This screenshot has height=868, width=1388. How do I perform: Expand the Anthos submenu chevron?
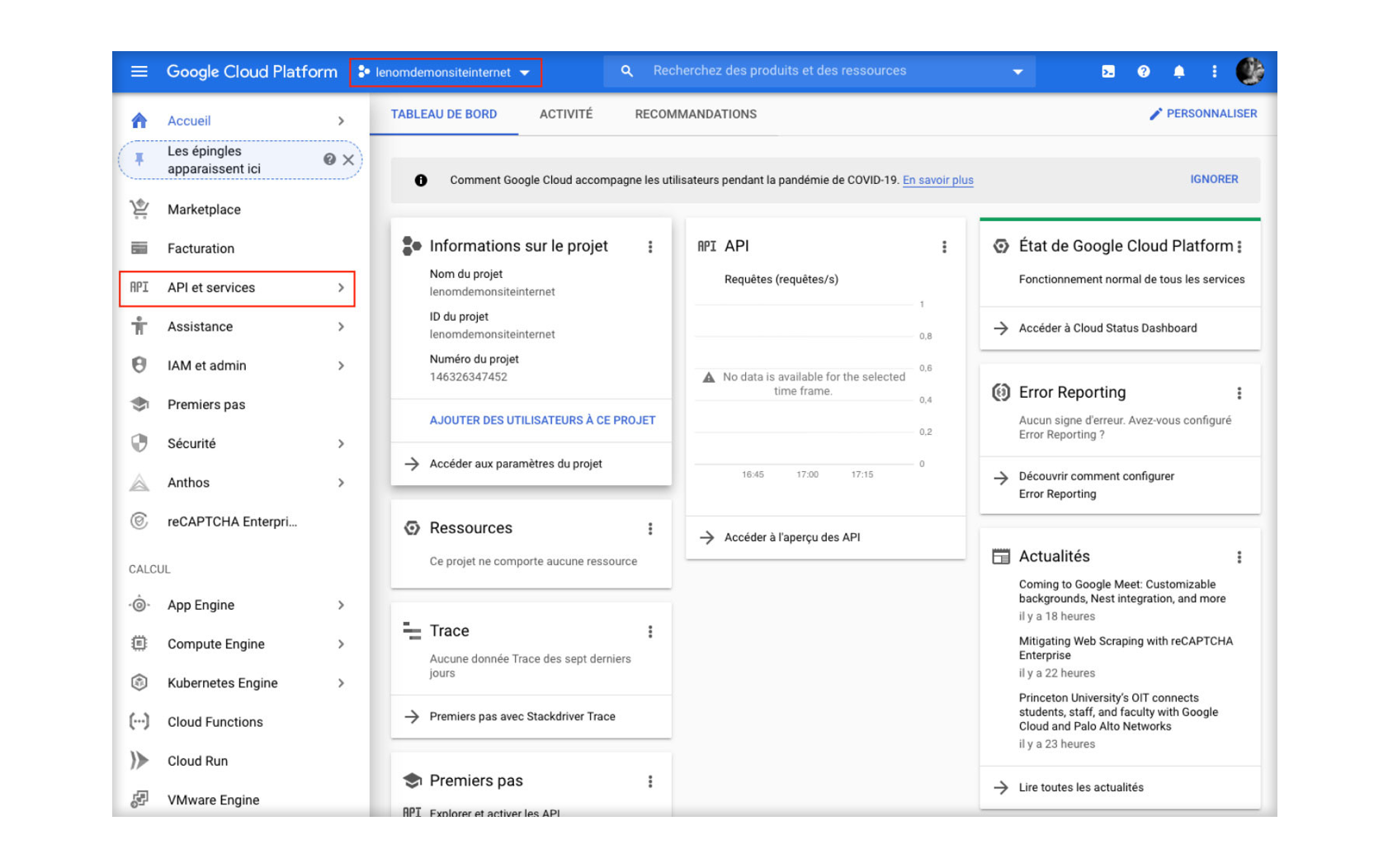341,483
